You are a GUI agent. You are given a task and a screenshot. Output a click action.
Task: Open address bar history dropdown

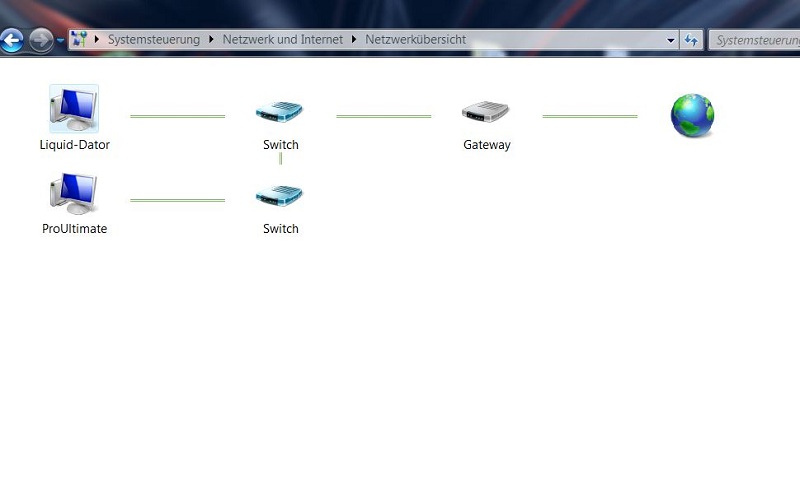[671, 40]
